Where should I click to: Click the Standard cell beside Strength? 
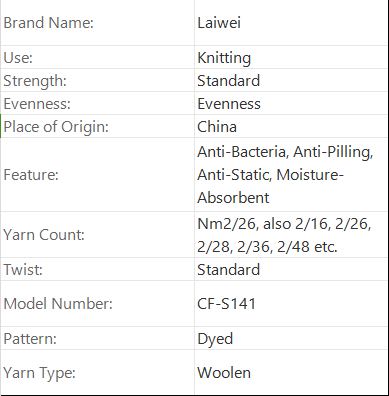coord(291,80)
